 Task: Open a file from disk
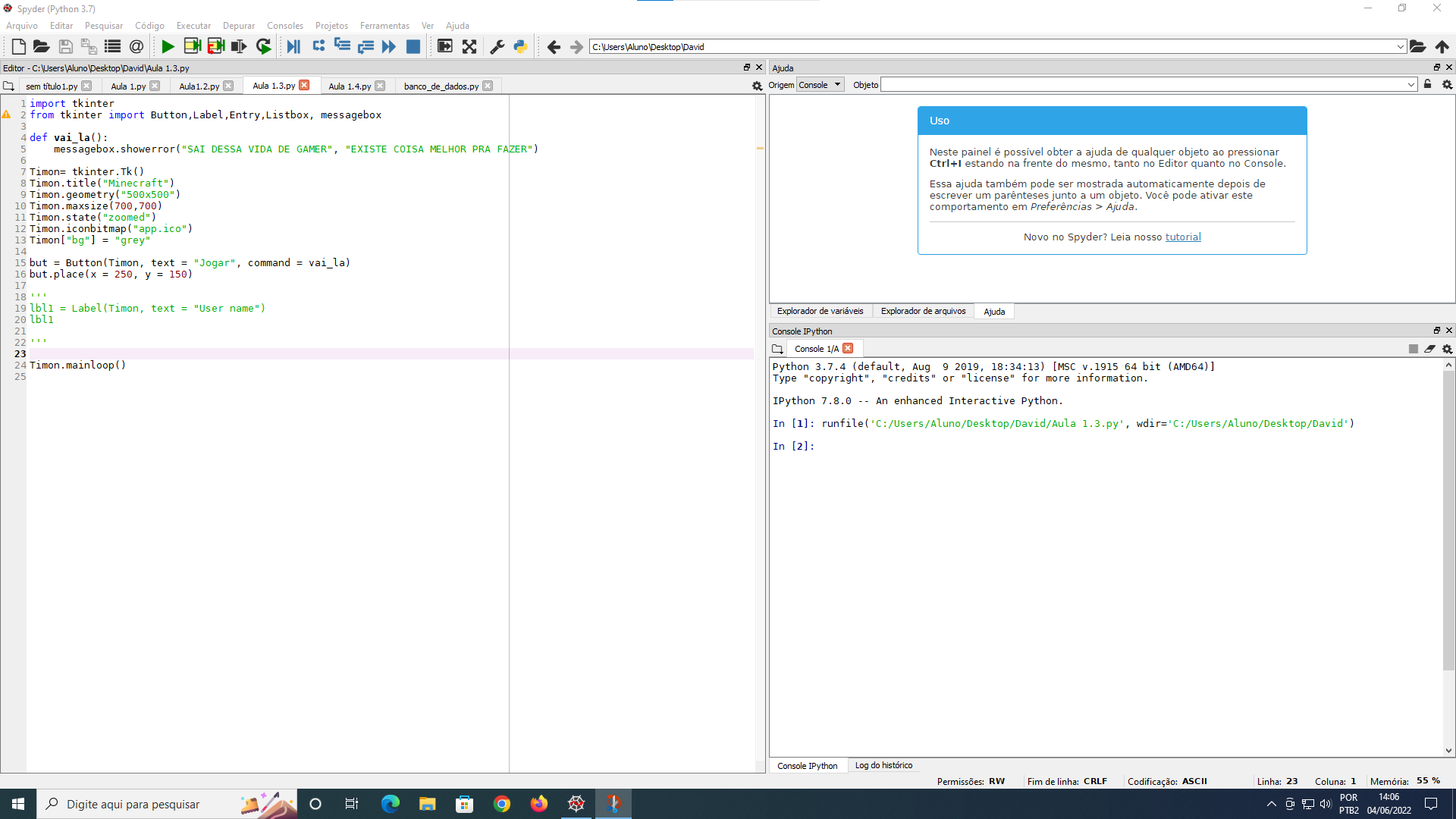pyautogui.click(x=41, y=47)
